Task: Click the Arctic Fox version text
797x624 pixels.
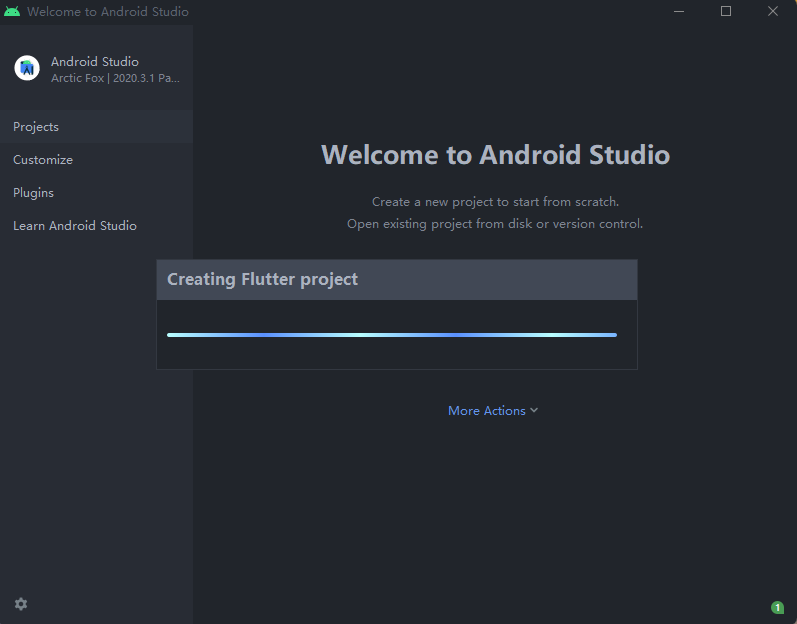Action: [x=115, y=78]
